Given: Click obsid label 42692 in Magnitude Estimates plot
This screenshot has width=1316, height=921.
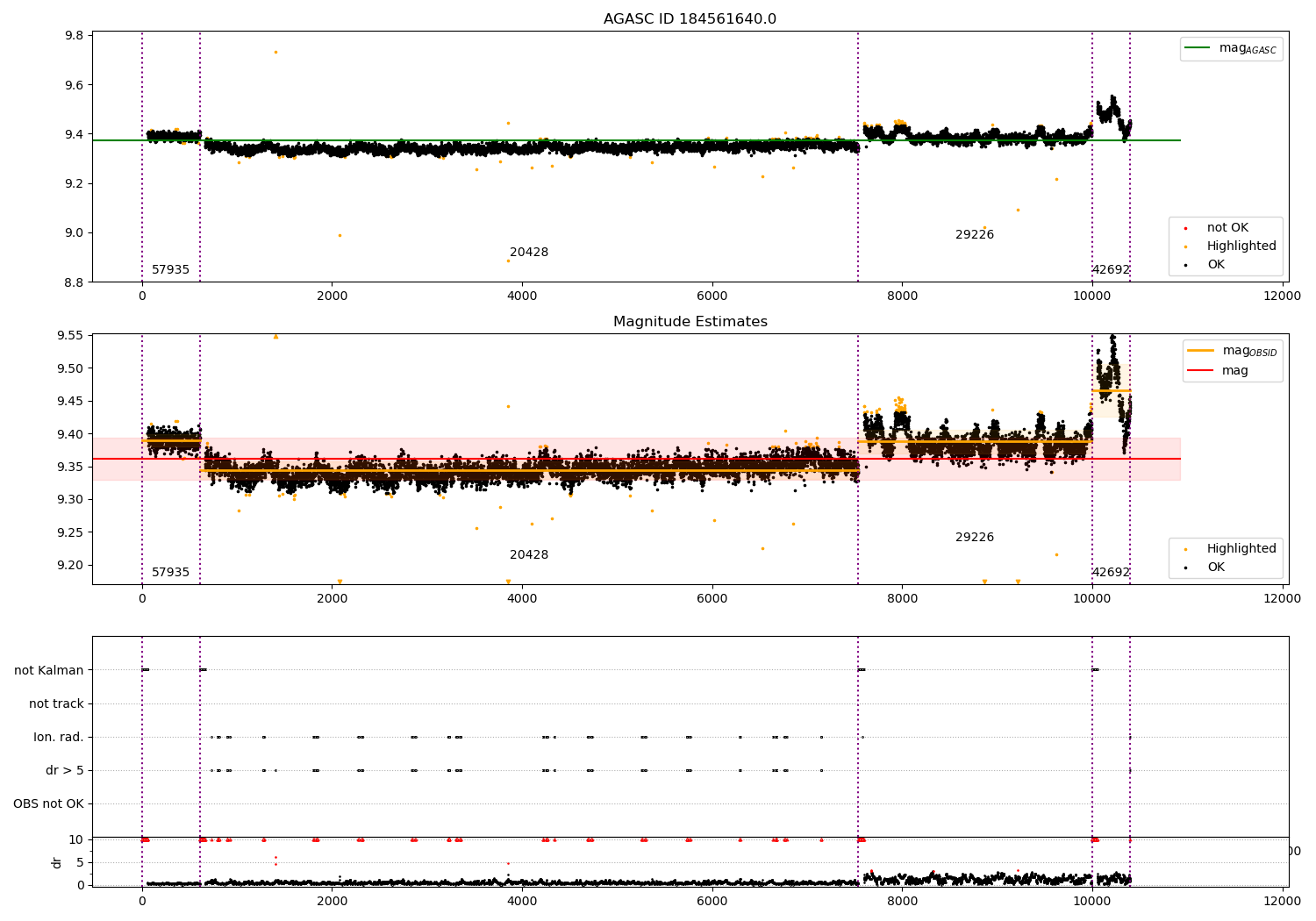Looking at the screenshot, I should click(1111, 573).
